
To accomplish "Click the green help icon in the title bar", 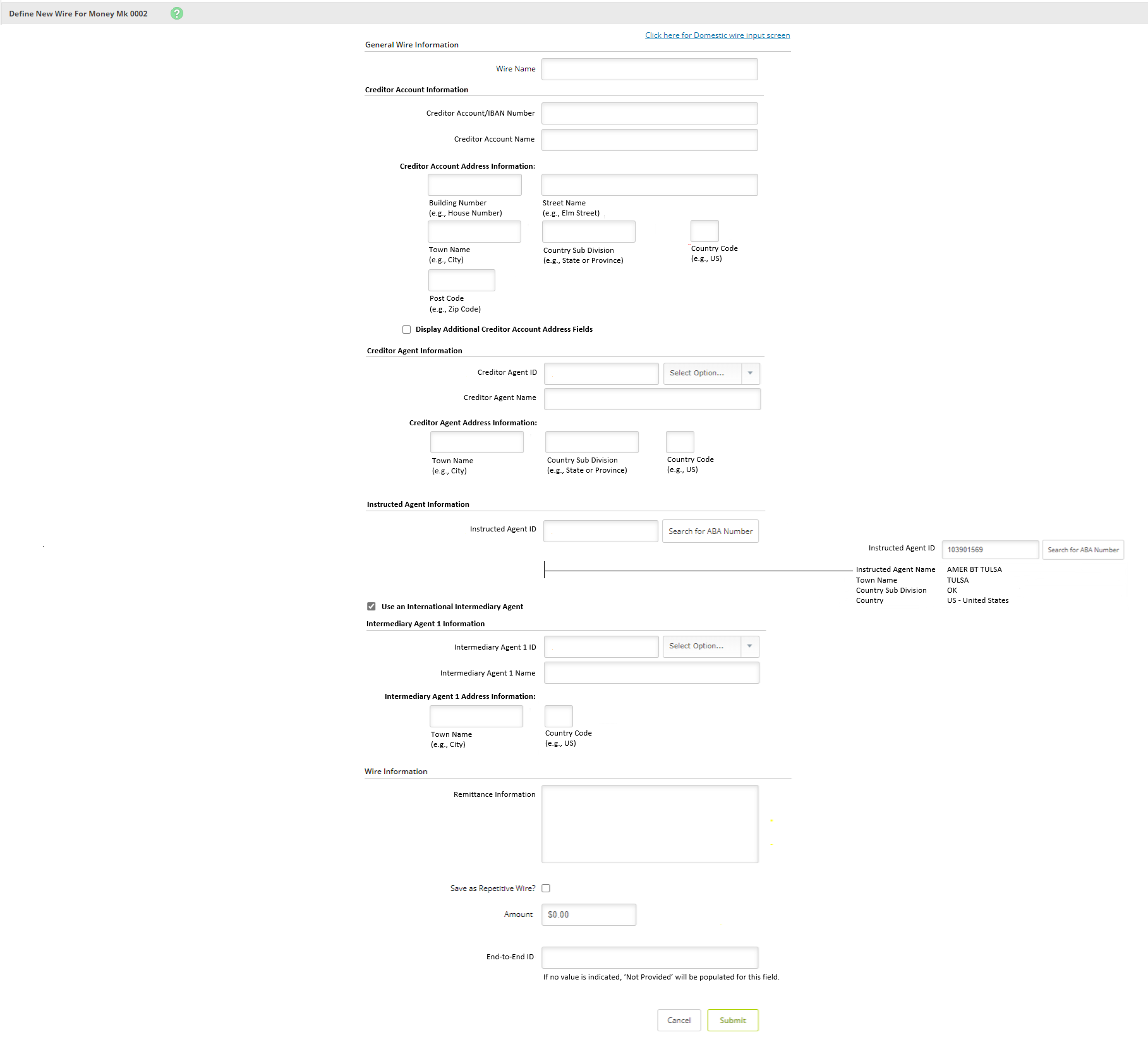I will click(176, 13).
